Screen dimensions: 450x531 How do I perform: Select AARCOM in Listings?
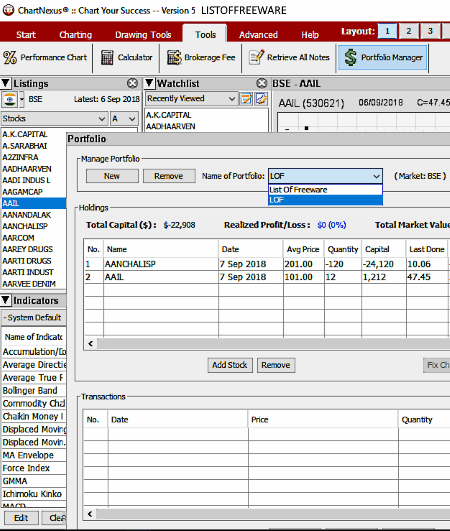pos(33,238)
